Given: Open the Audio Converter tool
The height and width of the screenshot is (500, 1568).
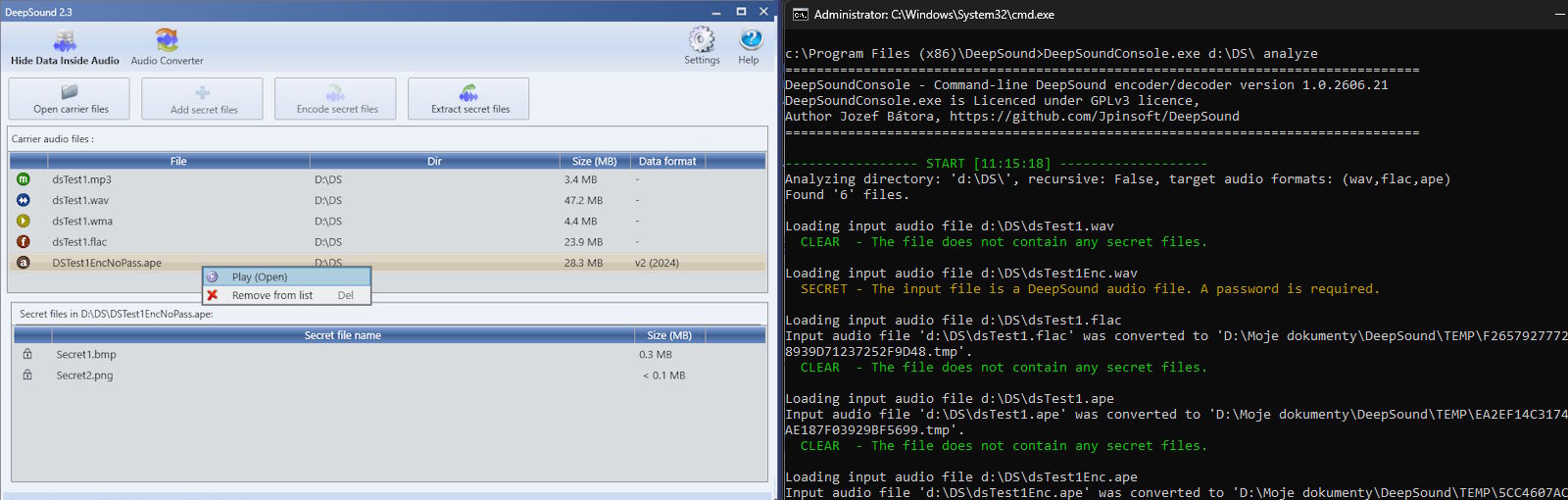Looking at the screenshot, I should (167, 47).
